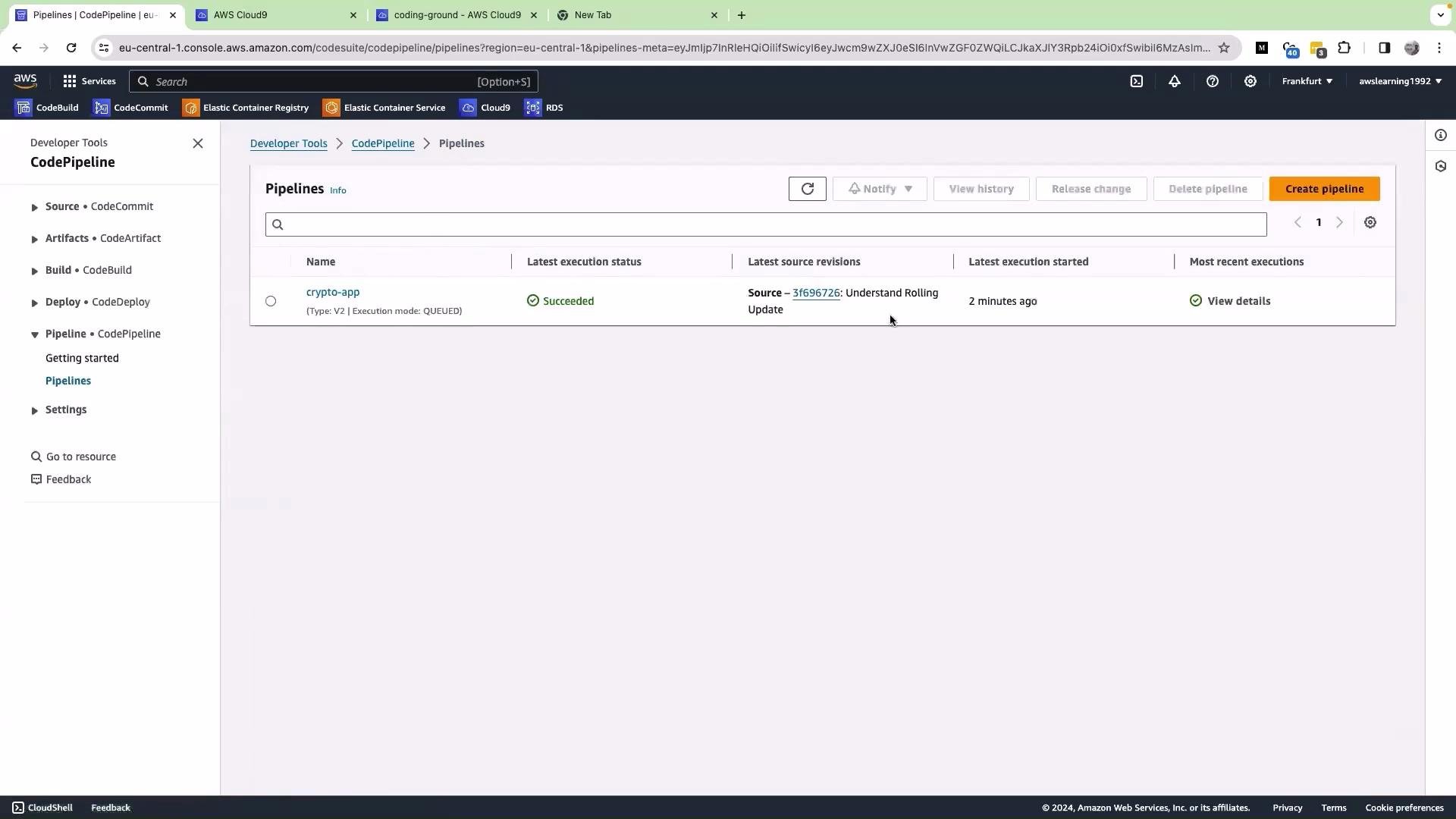The image size is (1456, 819).
Task: Open the browser tab list chevron
Action: [x=1440, y=14]
